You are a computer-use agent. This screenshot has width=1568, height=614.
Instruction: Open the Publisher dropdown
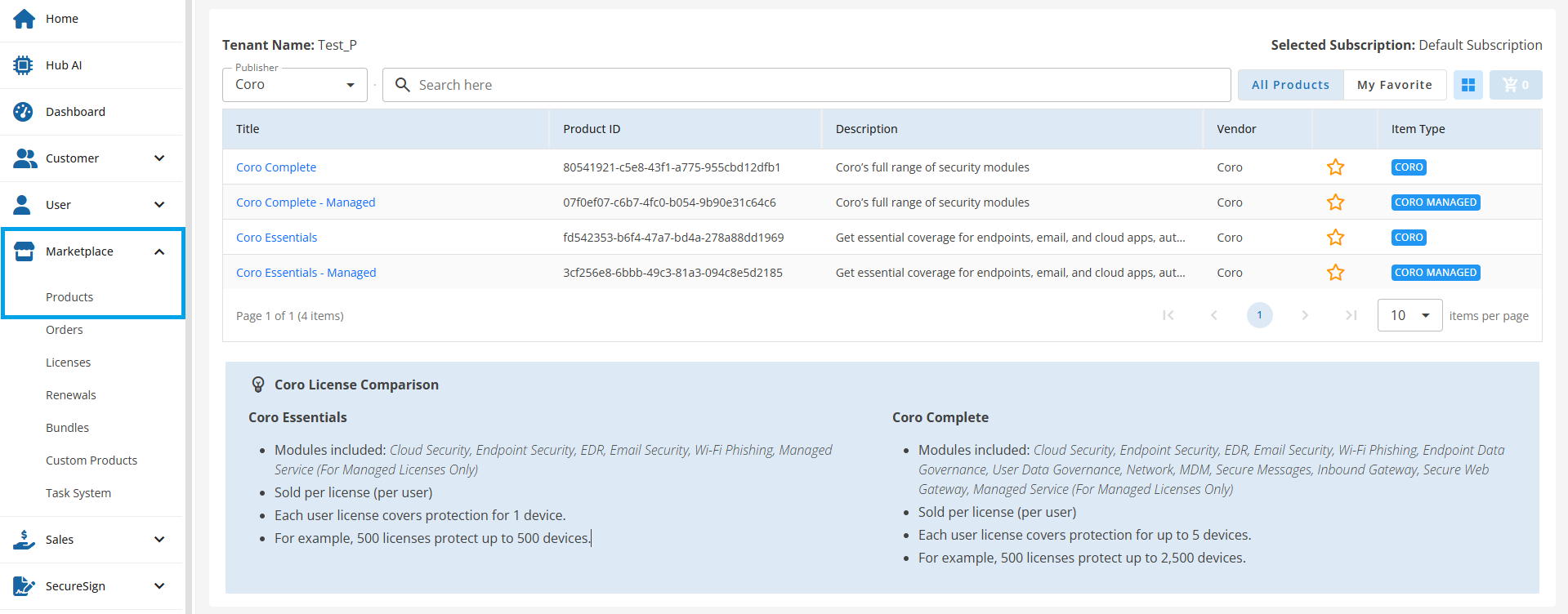tap(295, 85)
